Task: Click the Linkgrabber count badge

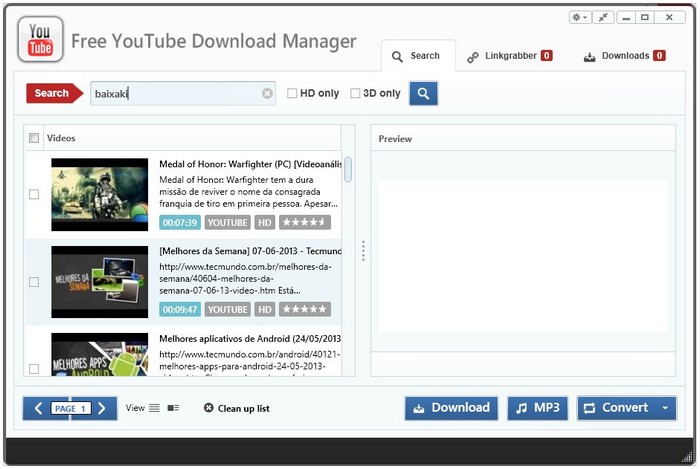Action: (546, 55)
